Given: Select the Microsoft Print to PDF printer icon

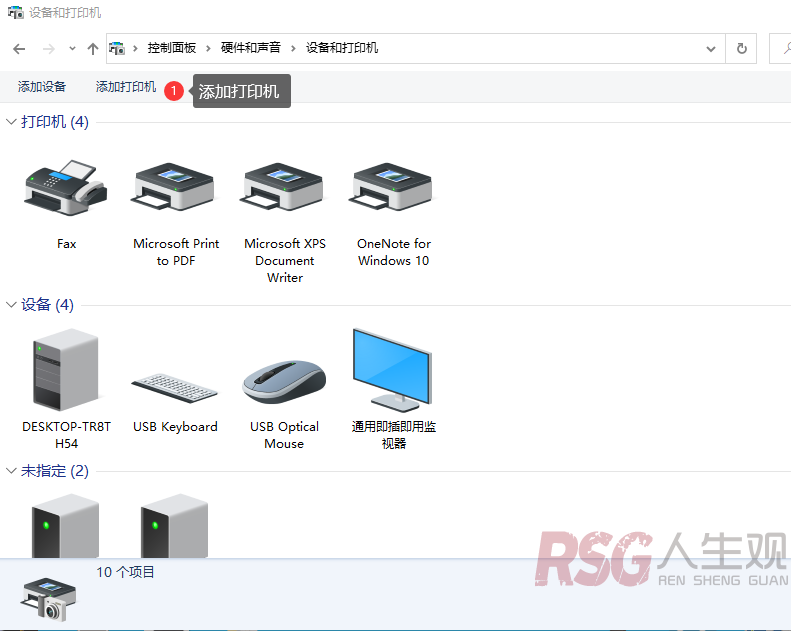Looking at the screenshot, I should pyautogui.click(x=175, y=188).
